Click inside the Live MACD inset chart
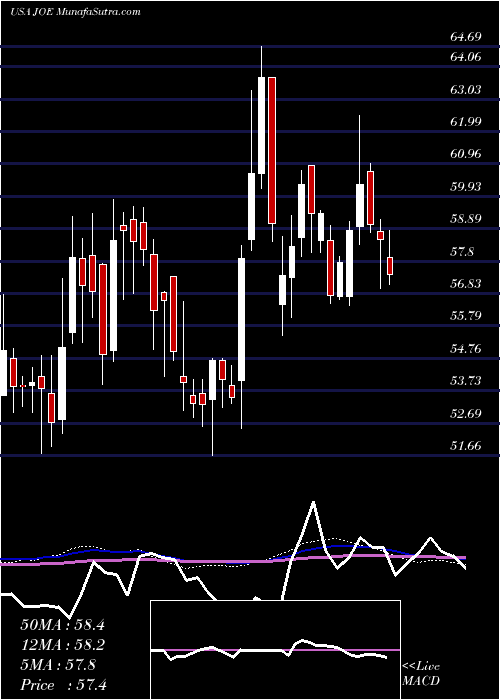 pos(276,650)
